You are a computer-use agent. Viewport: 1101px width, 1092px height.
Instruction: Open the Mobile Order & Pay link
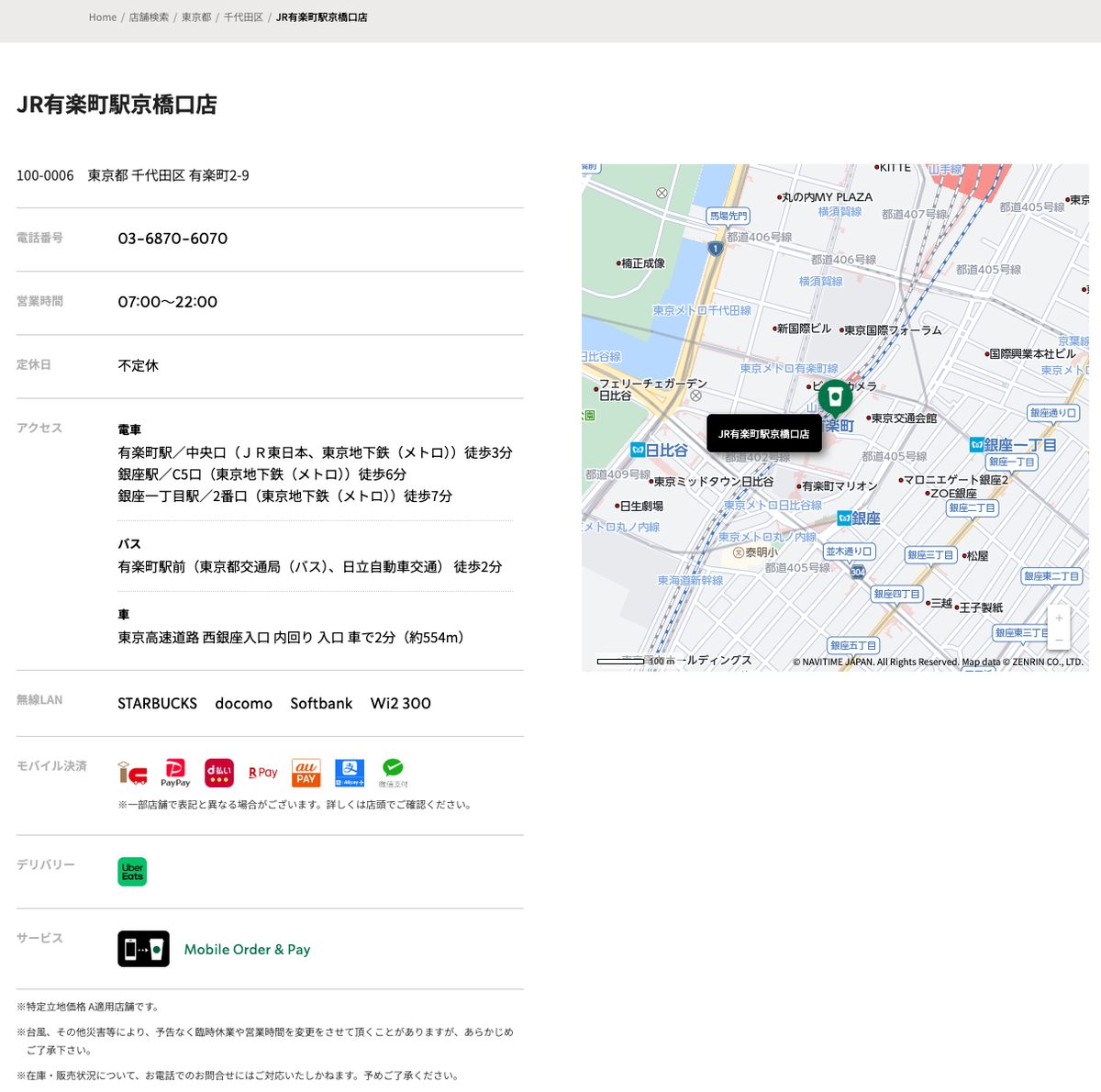[x=247, y=950]
